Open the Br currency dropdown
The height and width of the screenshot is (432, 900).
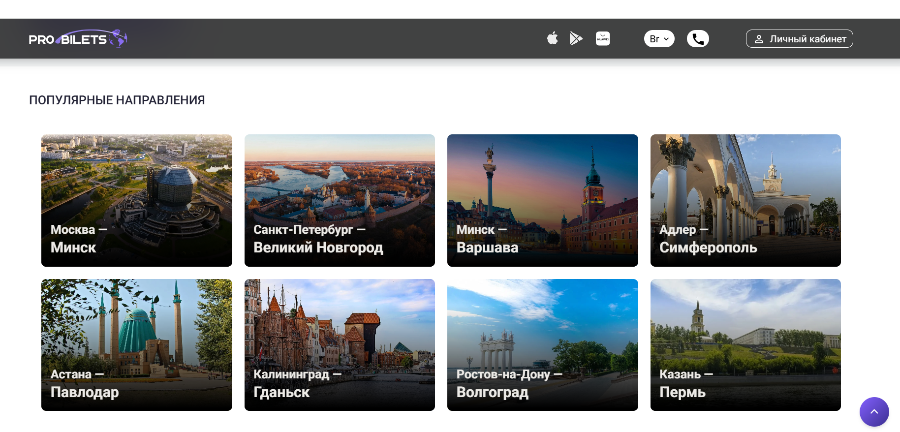(659, 39)
